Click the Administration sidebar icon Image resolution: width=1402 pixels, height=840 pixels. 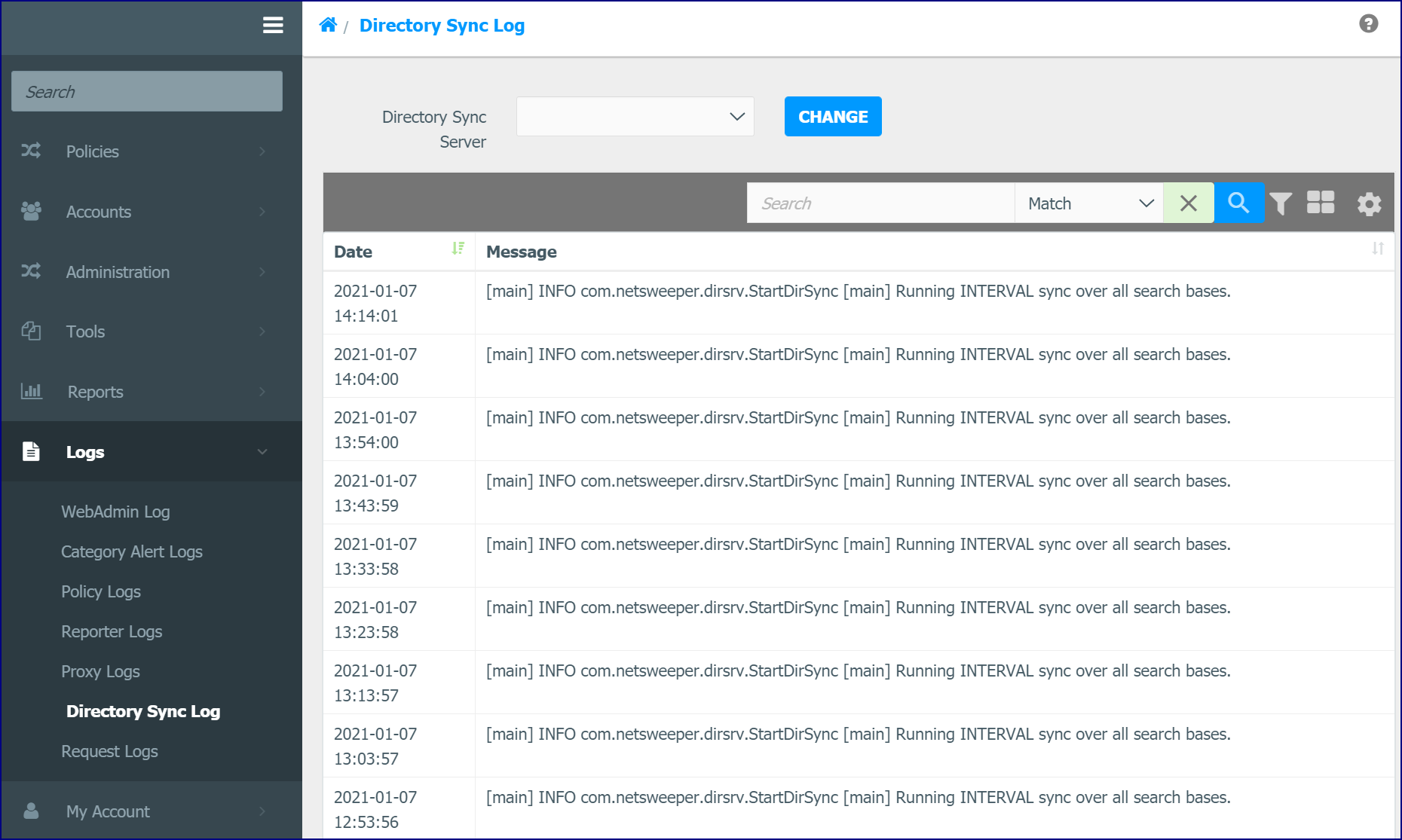click(31, 271)
